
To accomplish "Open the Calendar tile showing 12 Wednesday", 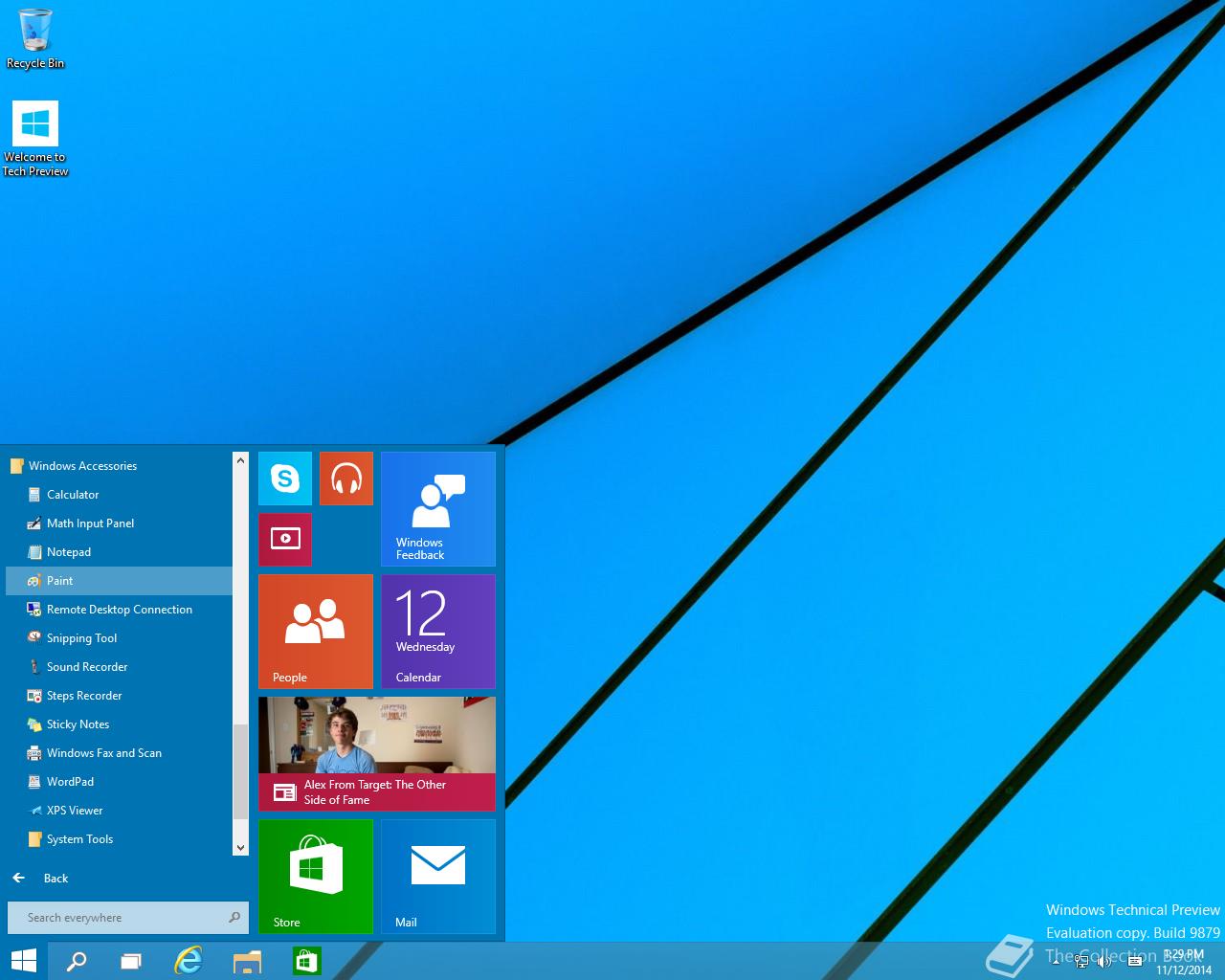I will tap(438, 632).
